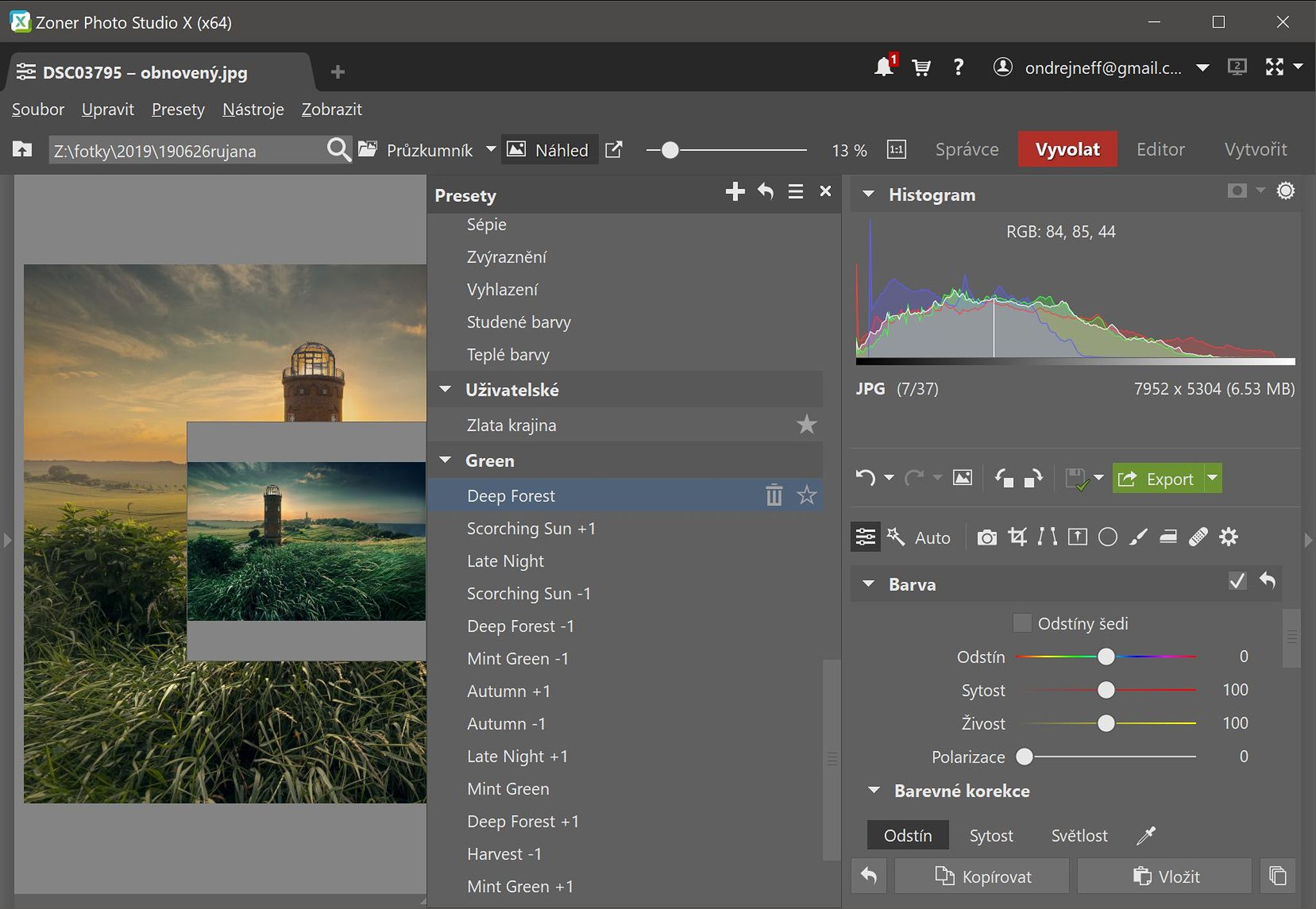Screen dimensions: 1316x909
Task: Open the Presety panel hamburger menu
Action: coord(796,191)
